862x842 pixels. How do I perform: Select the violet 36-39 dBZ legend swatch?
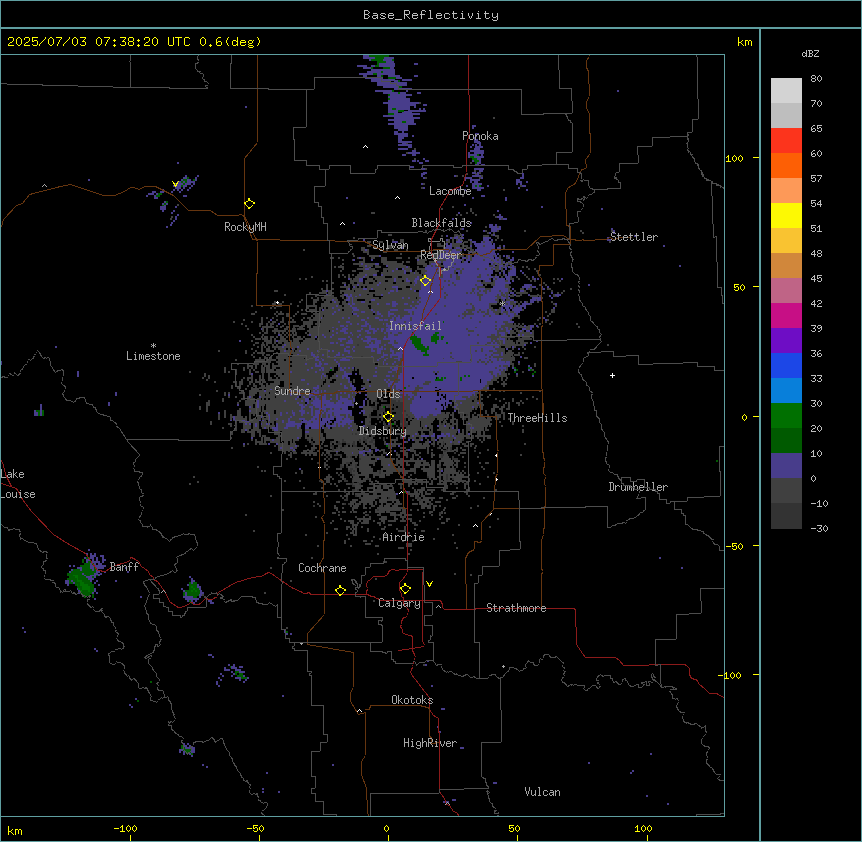click(786, 341)
